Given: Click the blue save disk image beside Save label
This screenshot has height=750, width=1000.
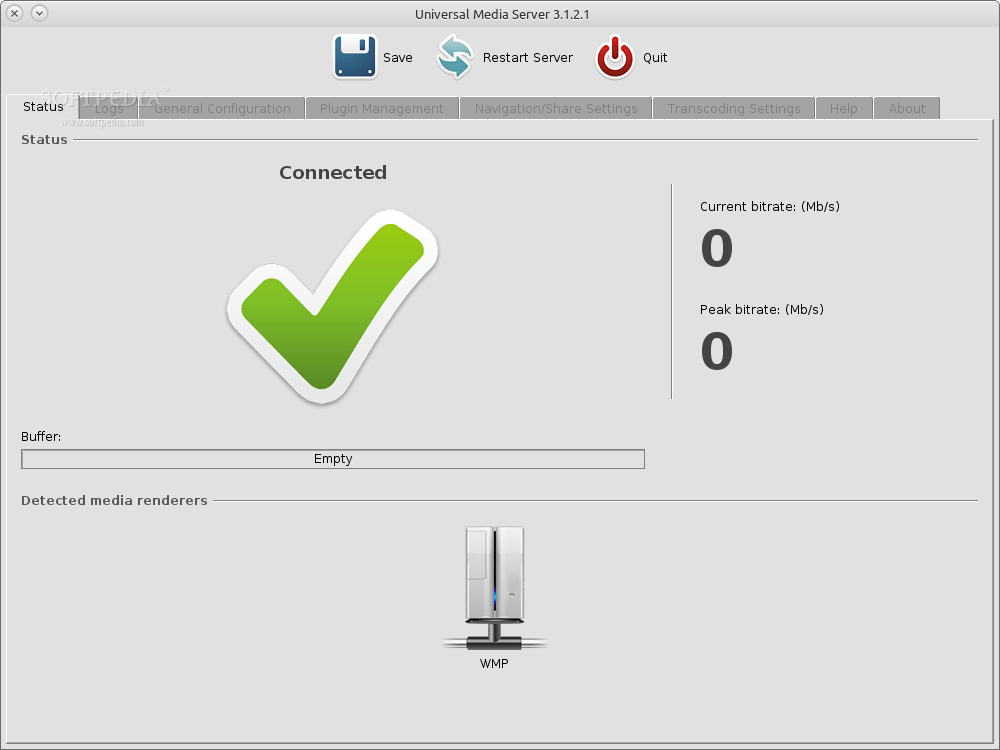Looking at the screenshot, I should 354,57.
